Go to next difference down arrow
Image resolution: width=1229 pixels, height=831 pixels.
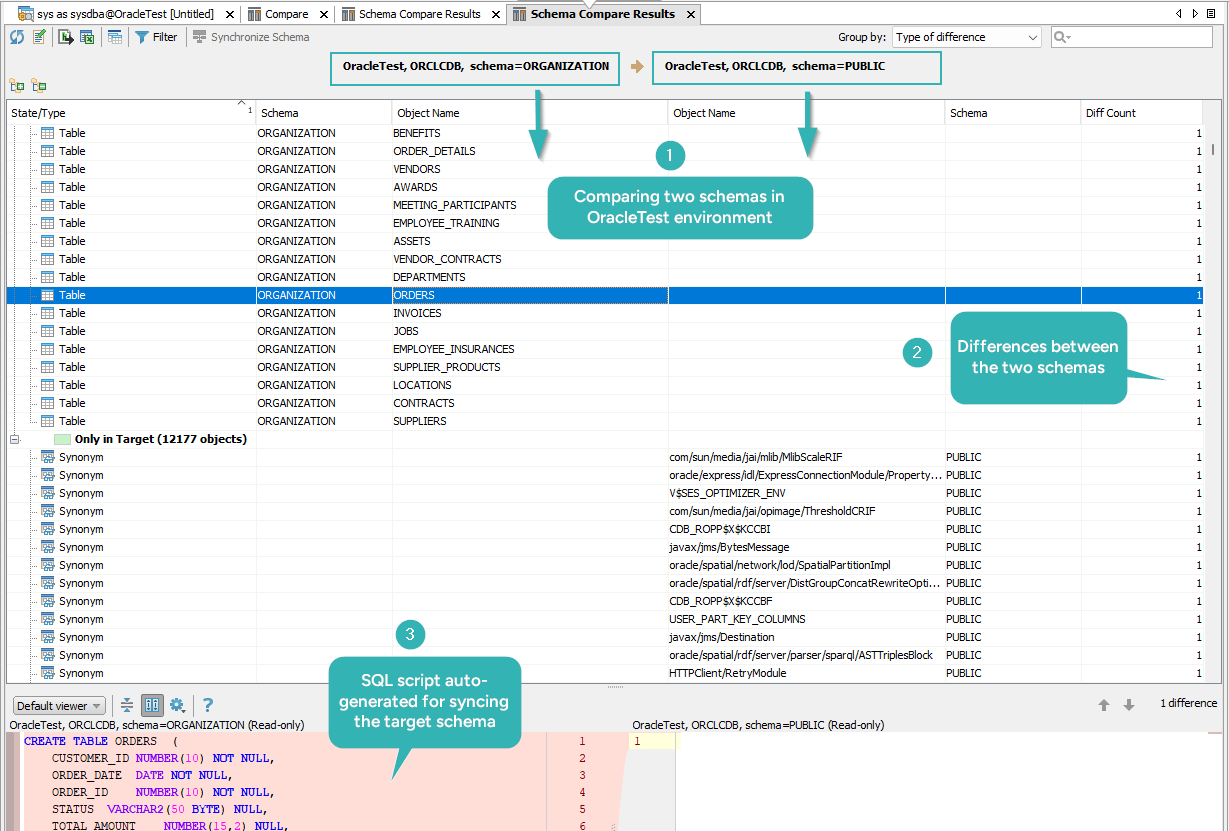(x=1129, y=705)
